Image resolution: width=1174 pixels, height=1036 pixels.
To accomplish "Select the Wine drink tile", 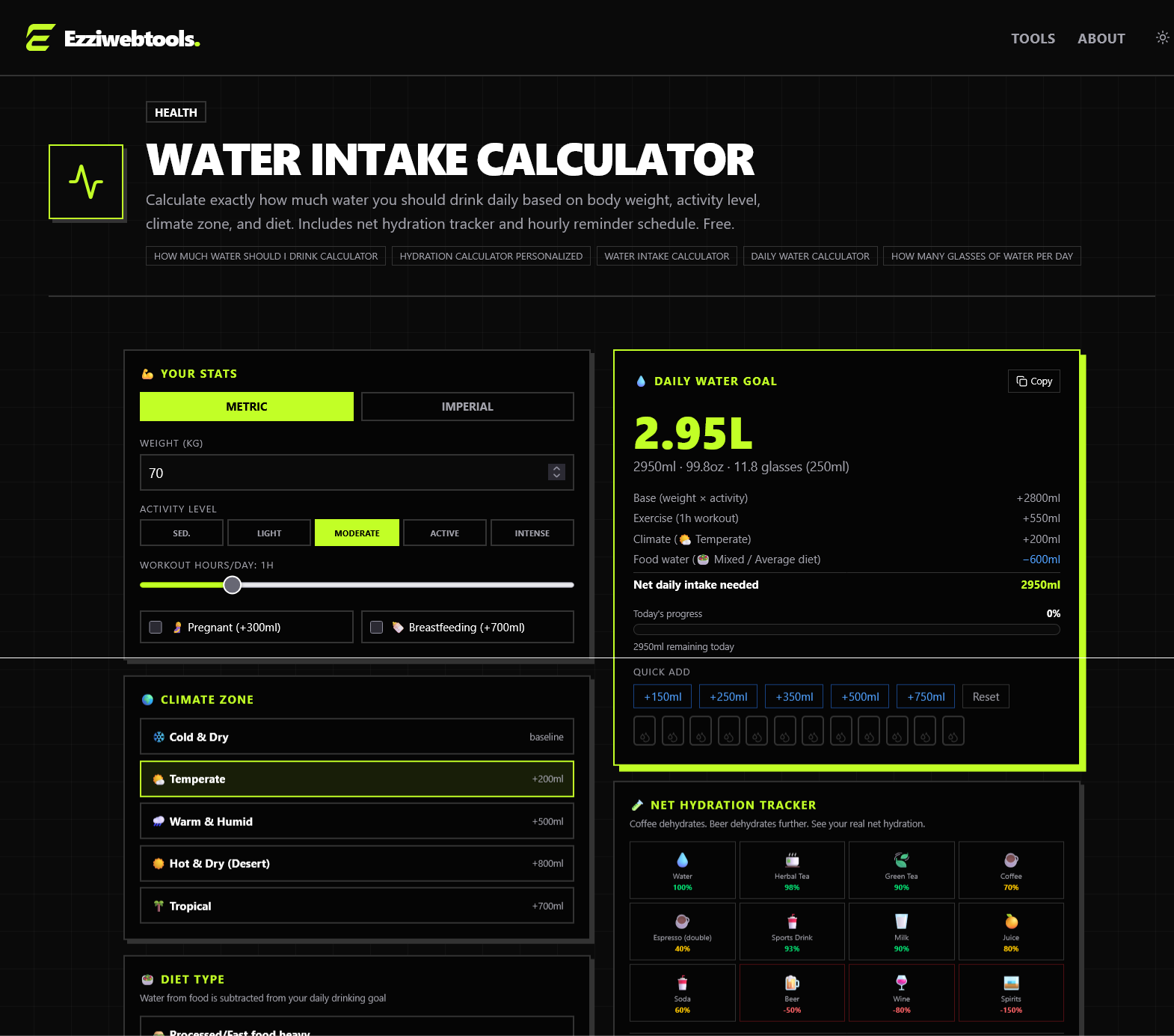I will (x=902, y=993).
